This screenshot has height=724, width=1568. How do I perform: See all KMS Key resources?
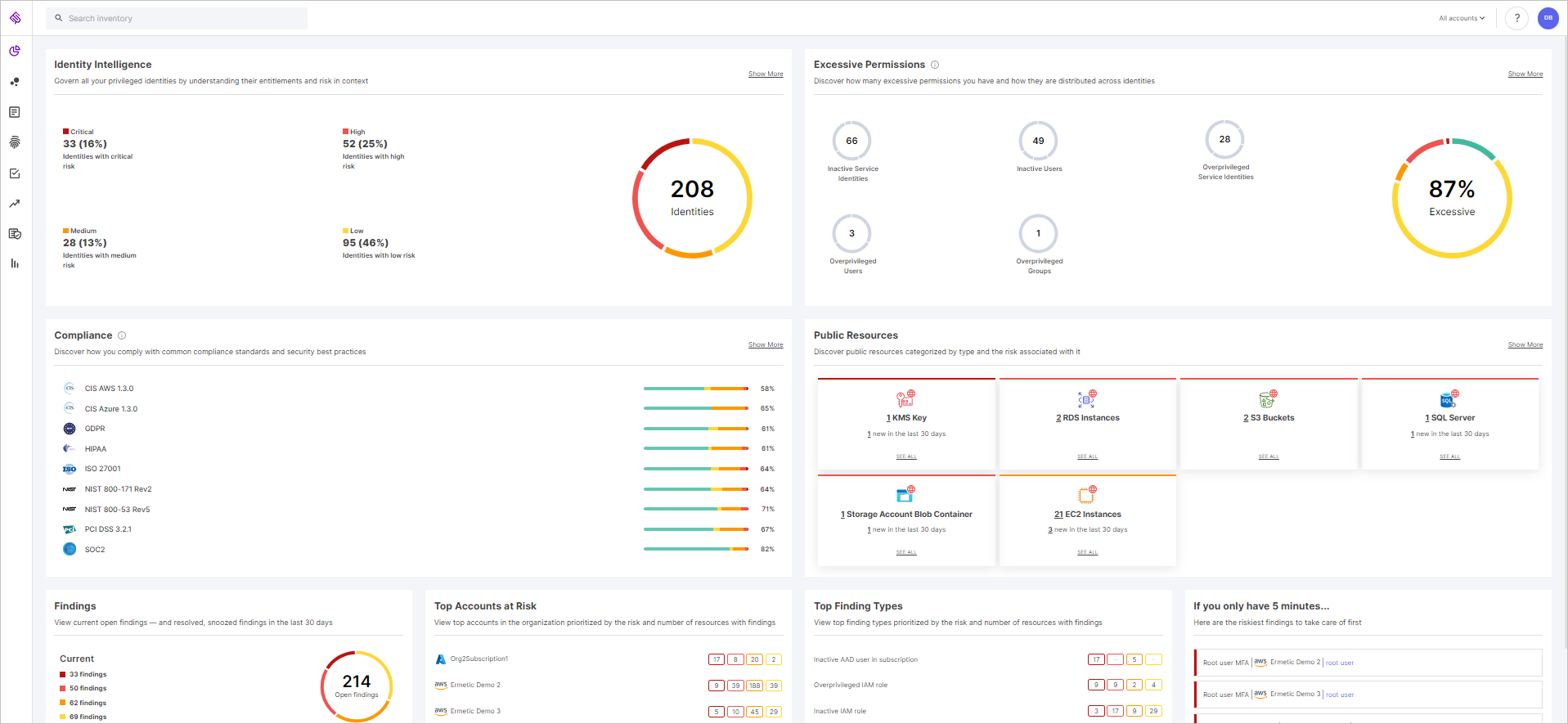(906, 456)
